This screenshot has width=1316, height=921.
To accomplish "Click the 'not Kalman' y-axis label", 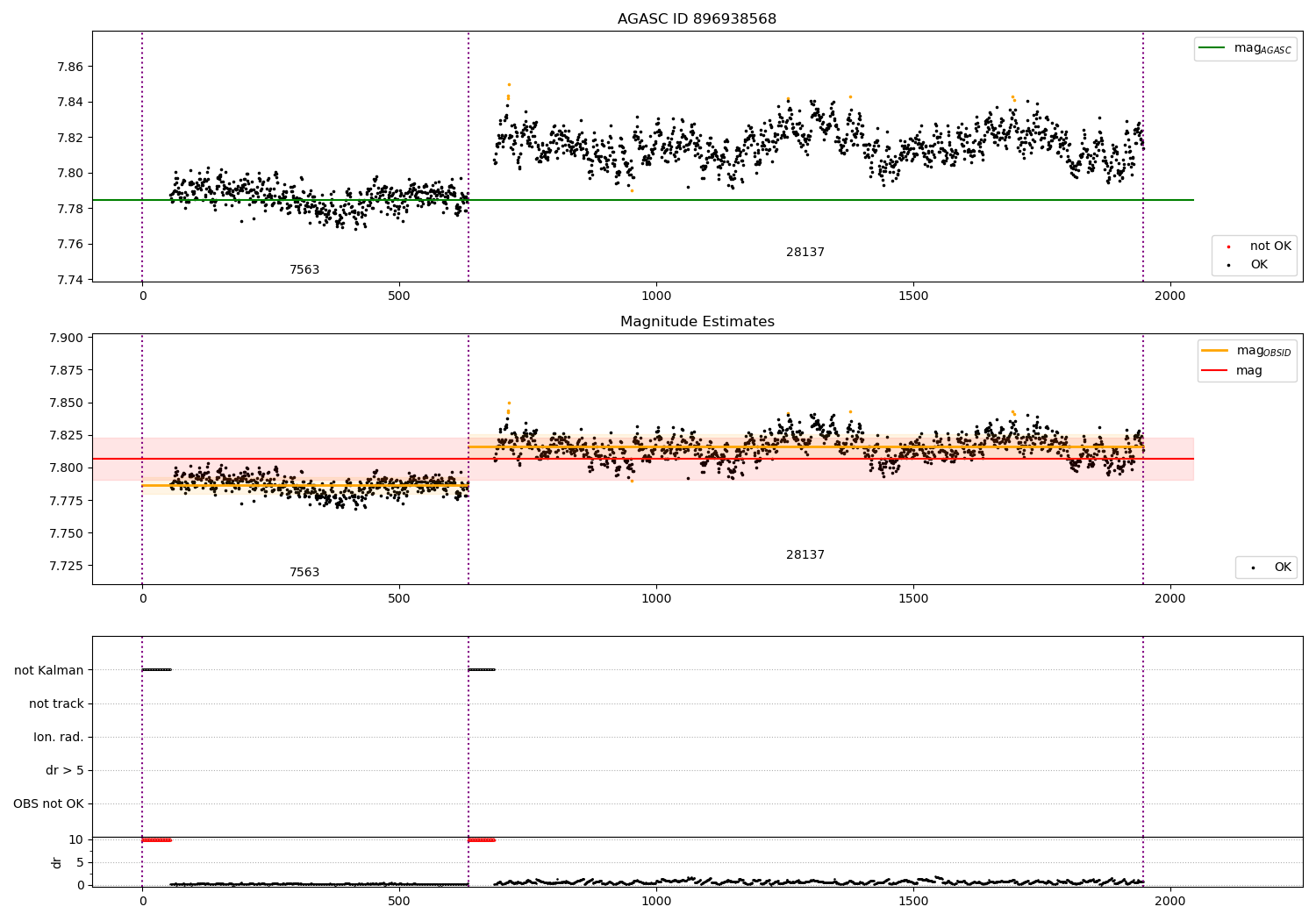I will click(x=49, y=670).
